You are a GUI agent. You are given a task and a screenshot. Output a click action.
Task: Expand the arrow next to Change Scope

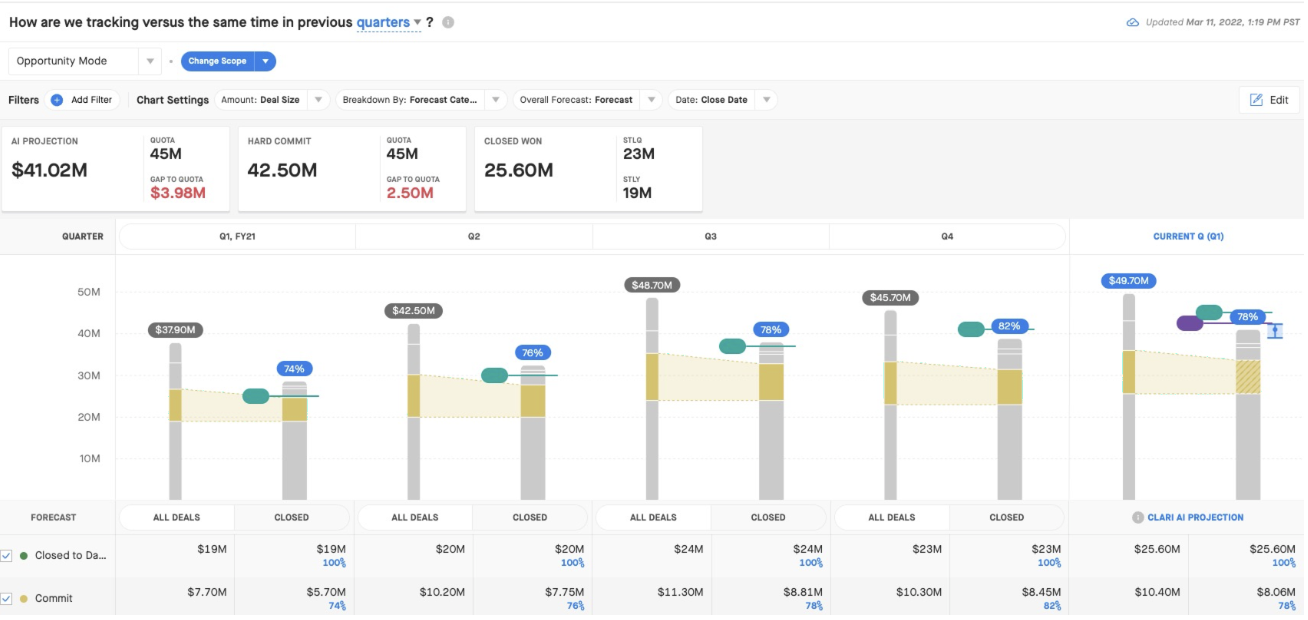click(265, 61)
